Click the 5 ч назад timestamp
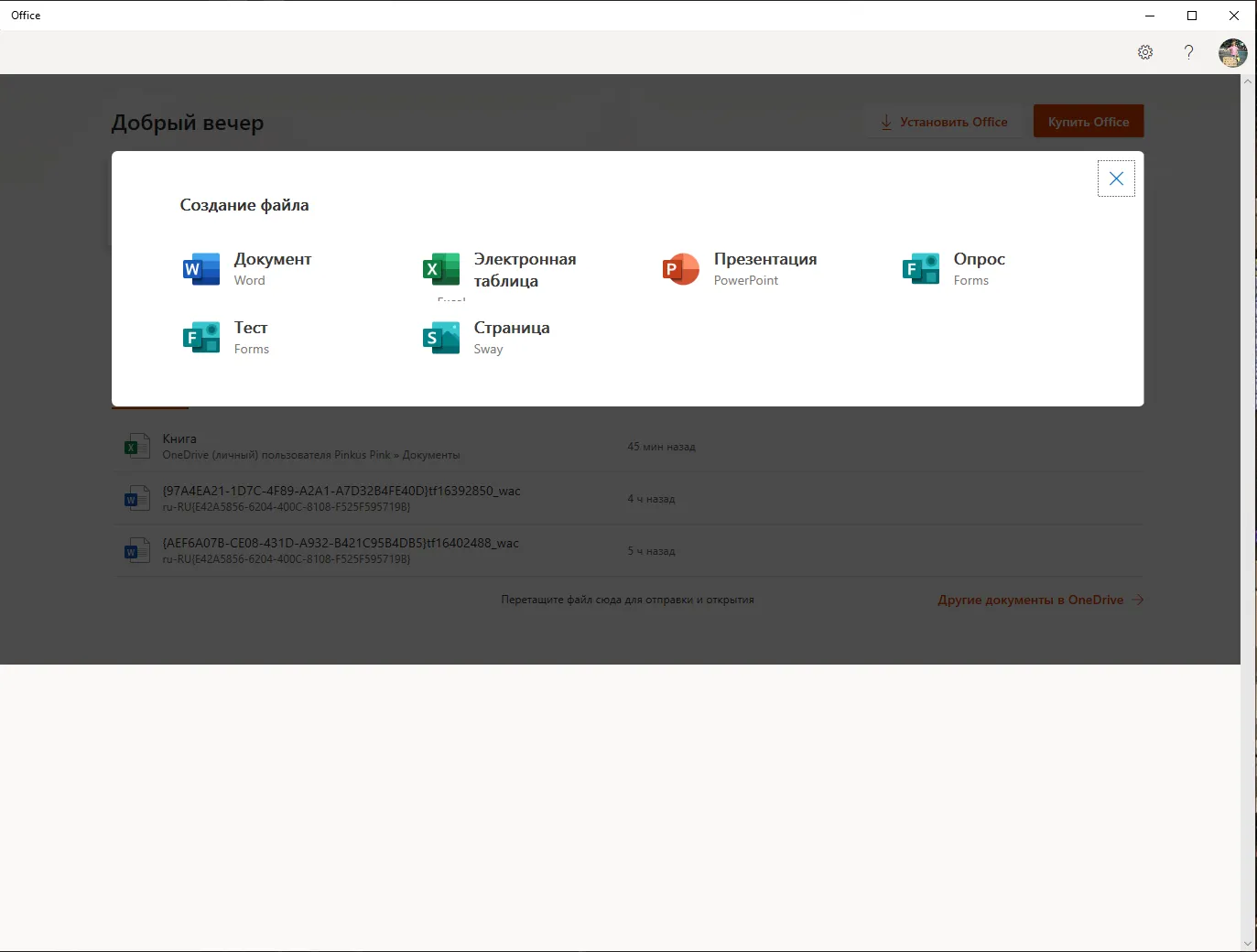 (x=651, y=551)
